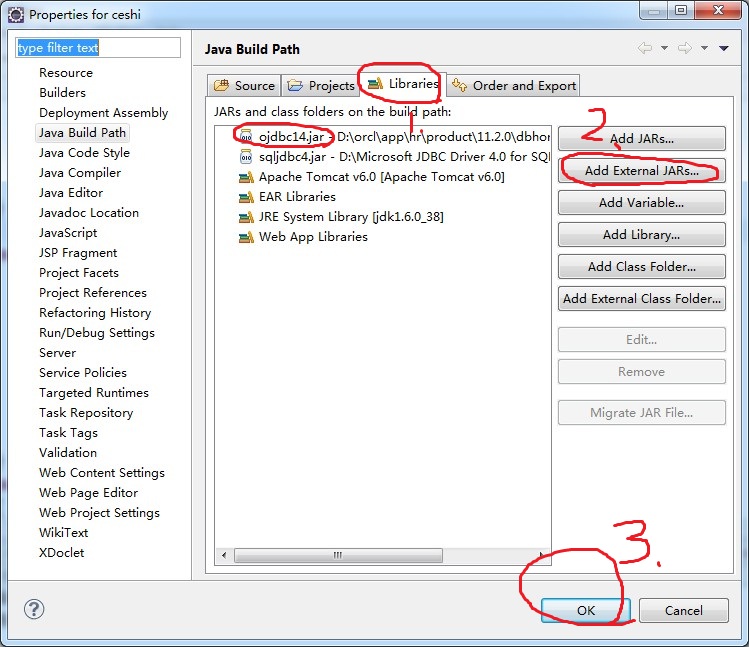749x647 pixels.
Task: Select Resource in the properties tree
Action: (x=66, y=73)
